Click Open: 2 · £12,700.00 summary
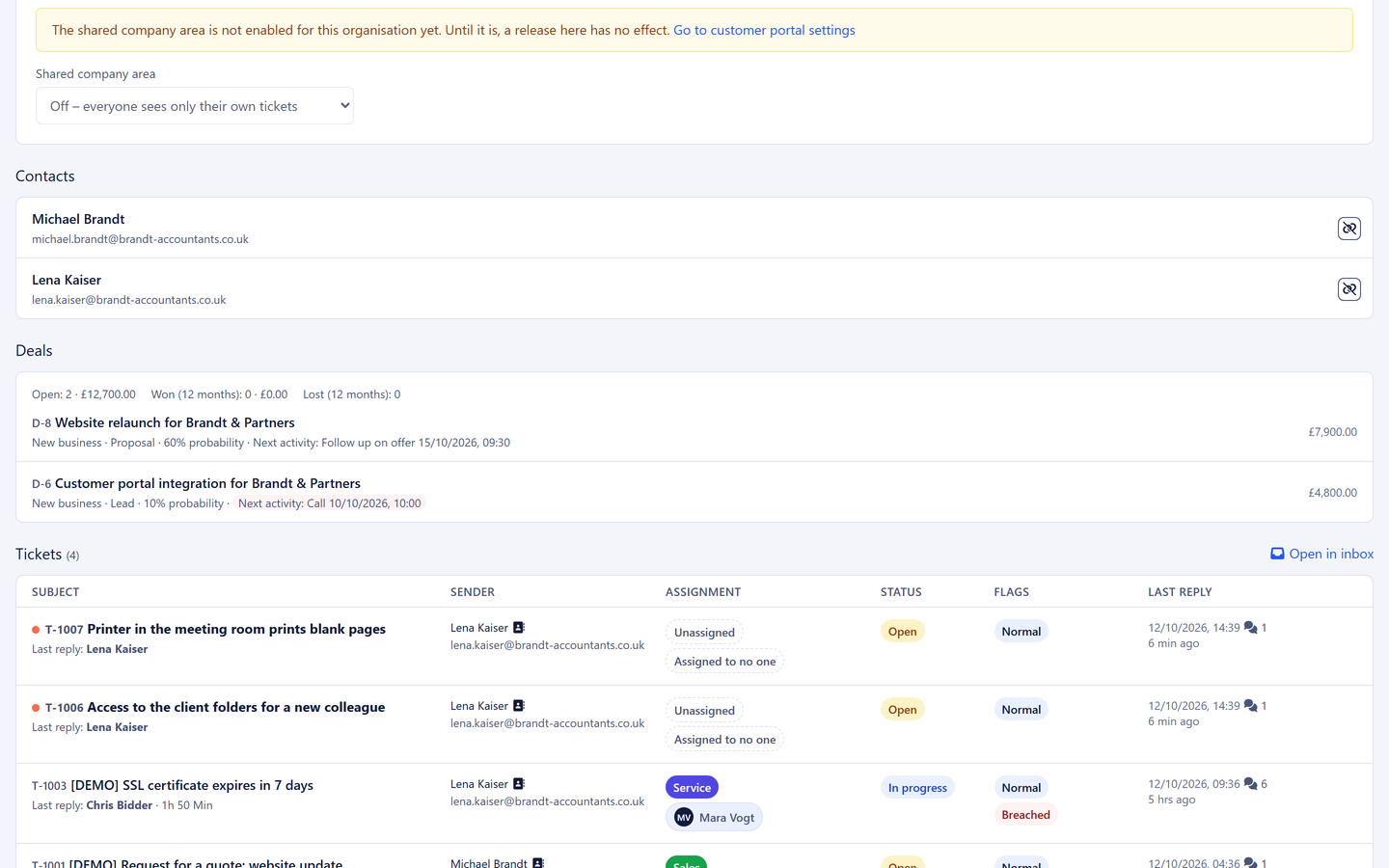 coord(84,394)
